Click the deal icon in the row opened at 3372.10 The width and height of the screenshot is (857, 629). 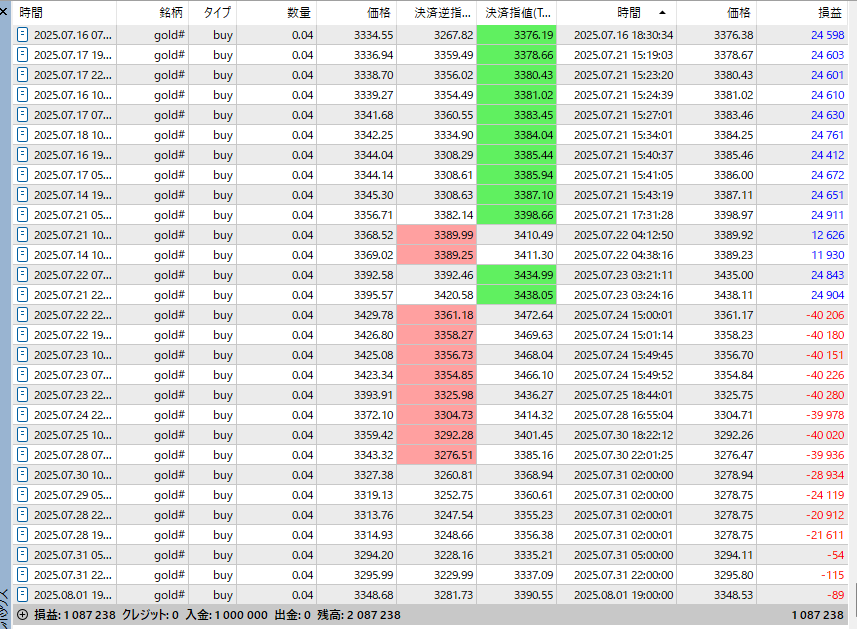22,415
